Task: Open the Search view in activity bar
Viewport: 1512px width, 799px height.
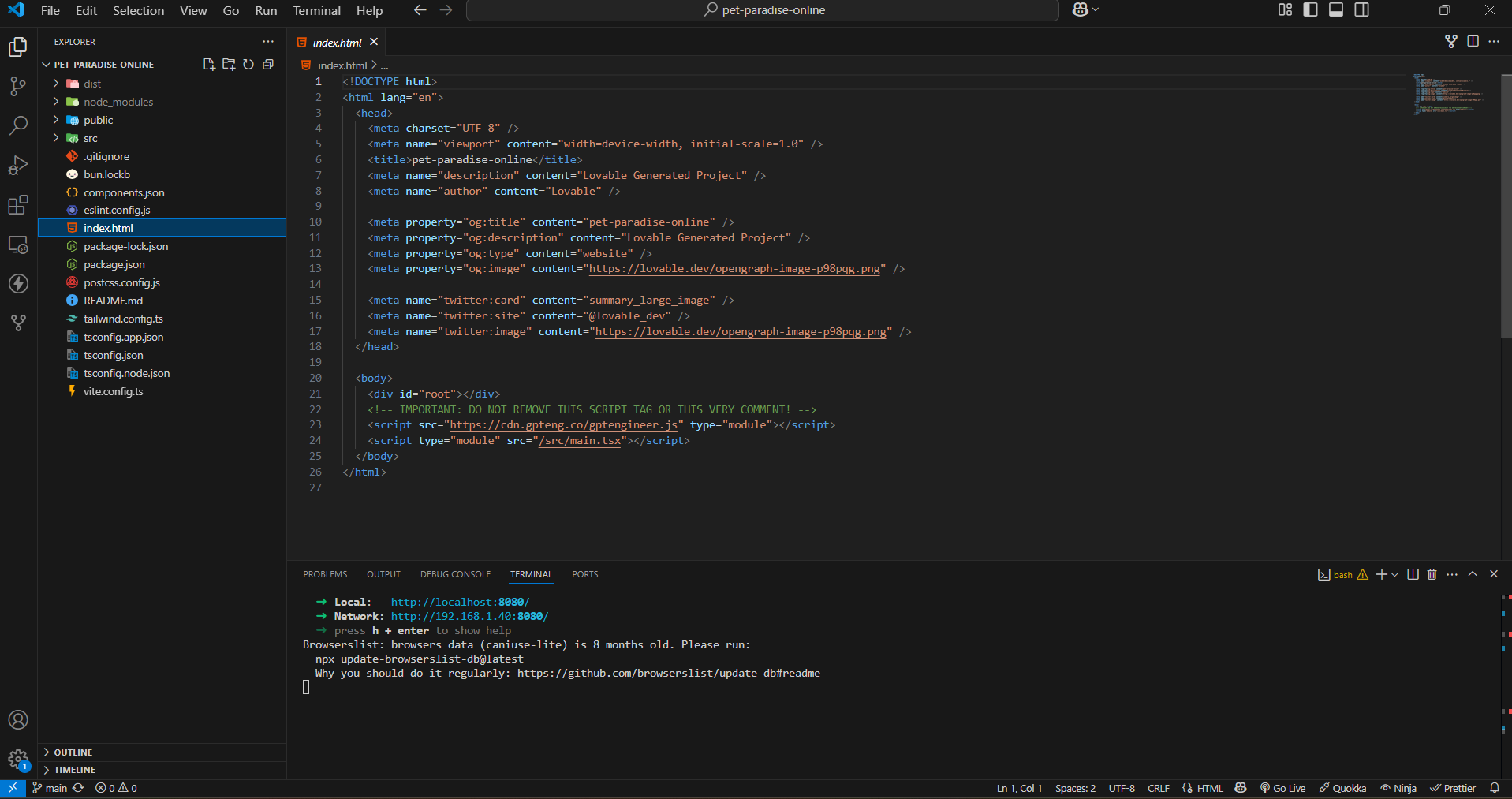Action: pos(17,125)
